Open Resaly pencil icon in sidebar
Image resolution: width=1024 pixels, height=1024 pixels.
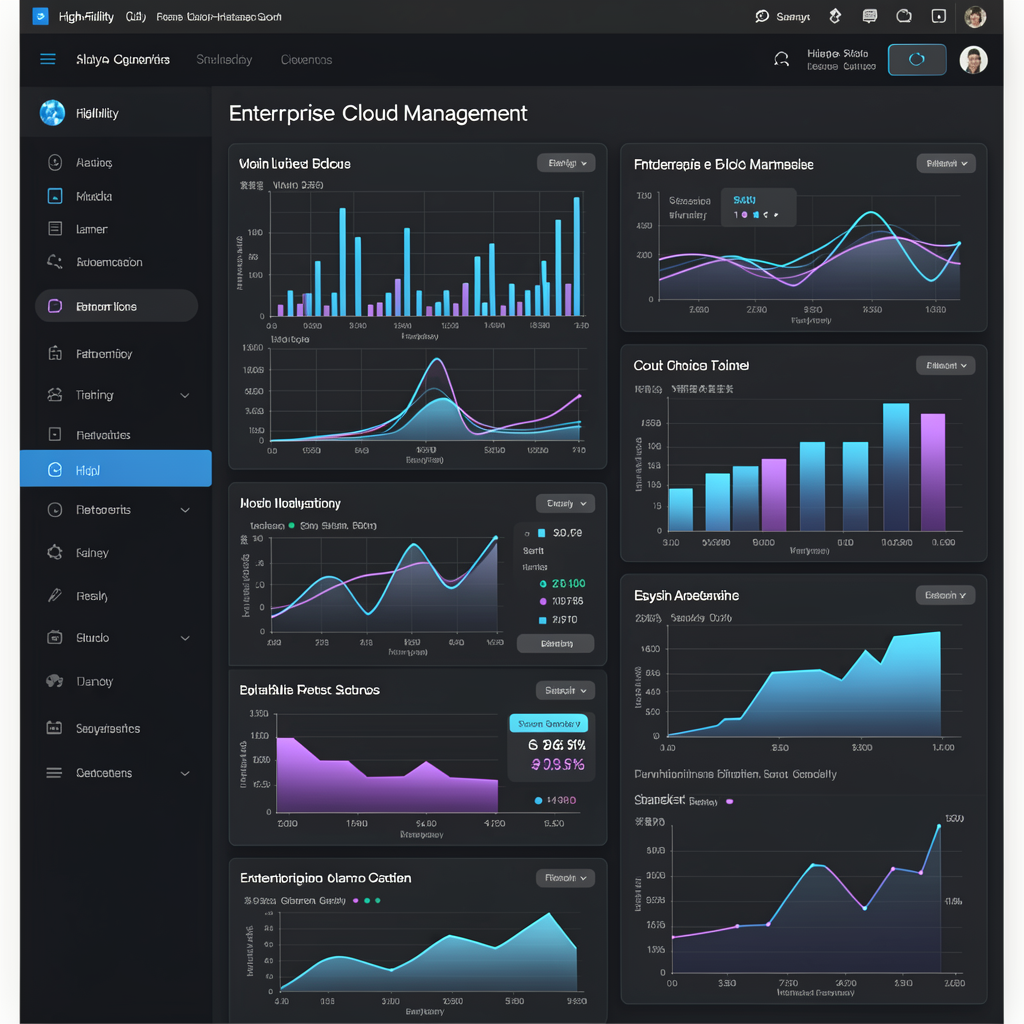55,595
